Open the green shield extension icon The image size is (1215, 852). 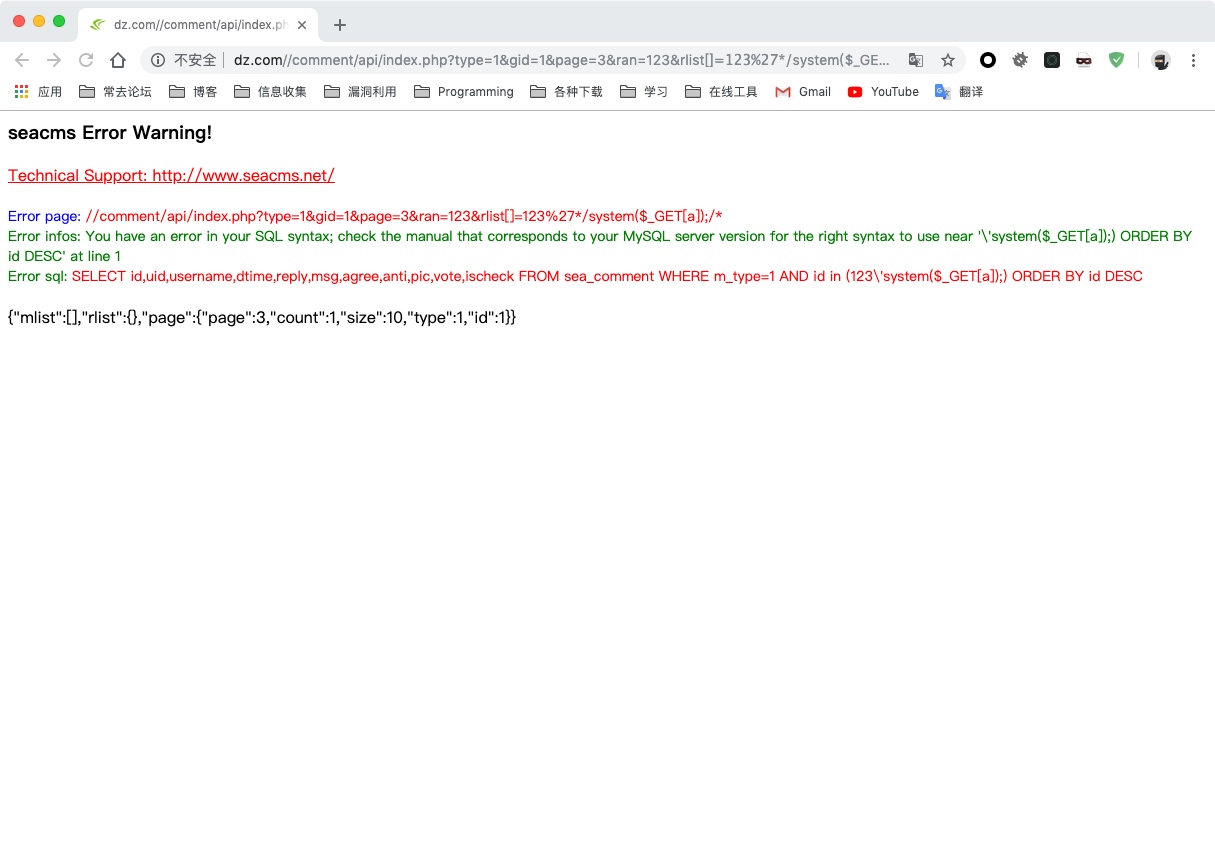[1116, 60]
